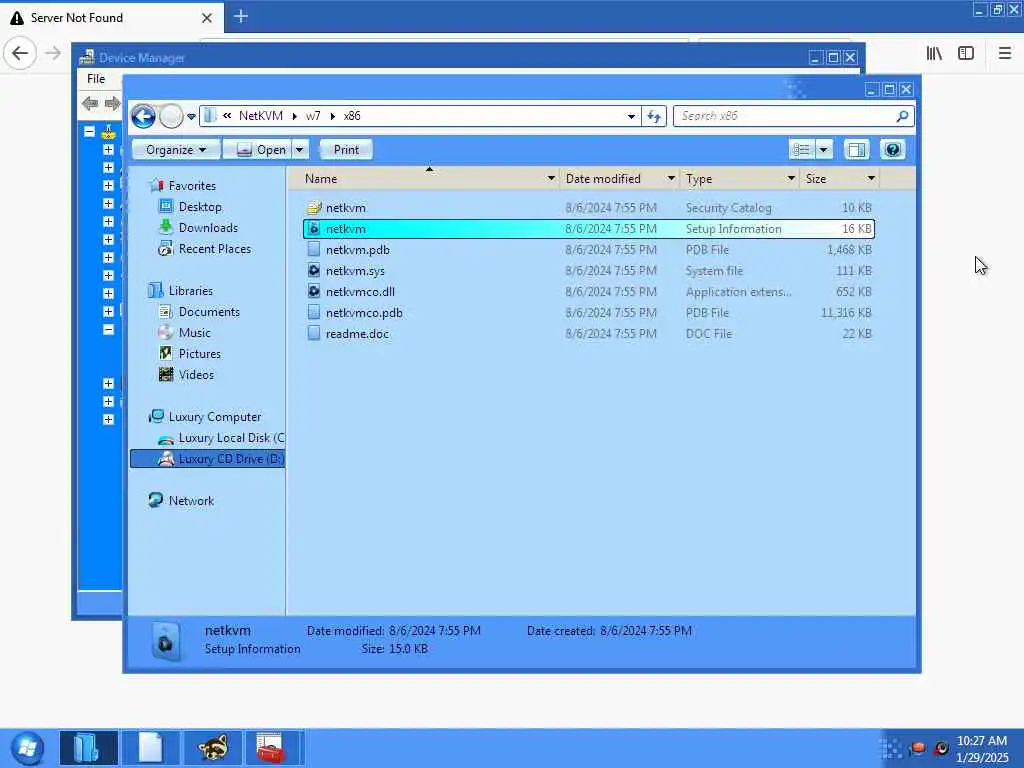1024x768 pixels.
Task: Click NetKVM in the address breadcrumb
Action: click(261, 116)
